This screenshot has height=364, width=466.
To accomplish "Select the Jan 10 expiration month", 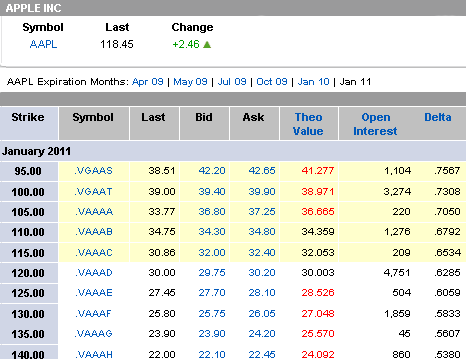I will coord(313,82).
